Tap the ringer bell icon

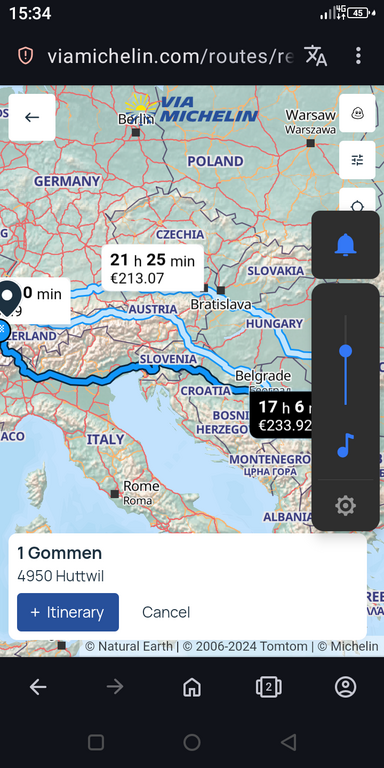pos(345,244)
